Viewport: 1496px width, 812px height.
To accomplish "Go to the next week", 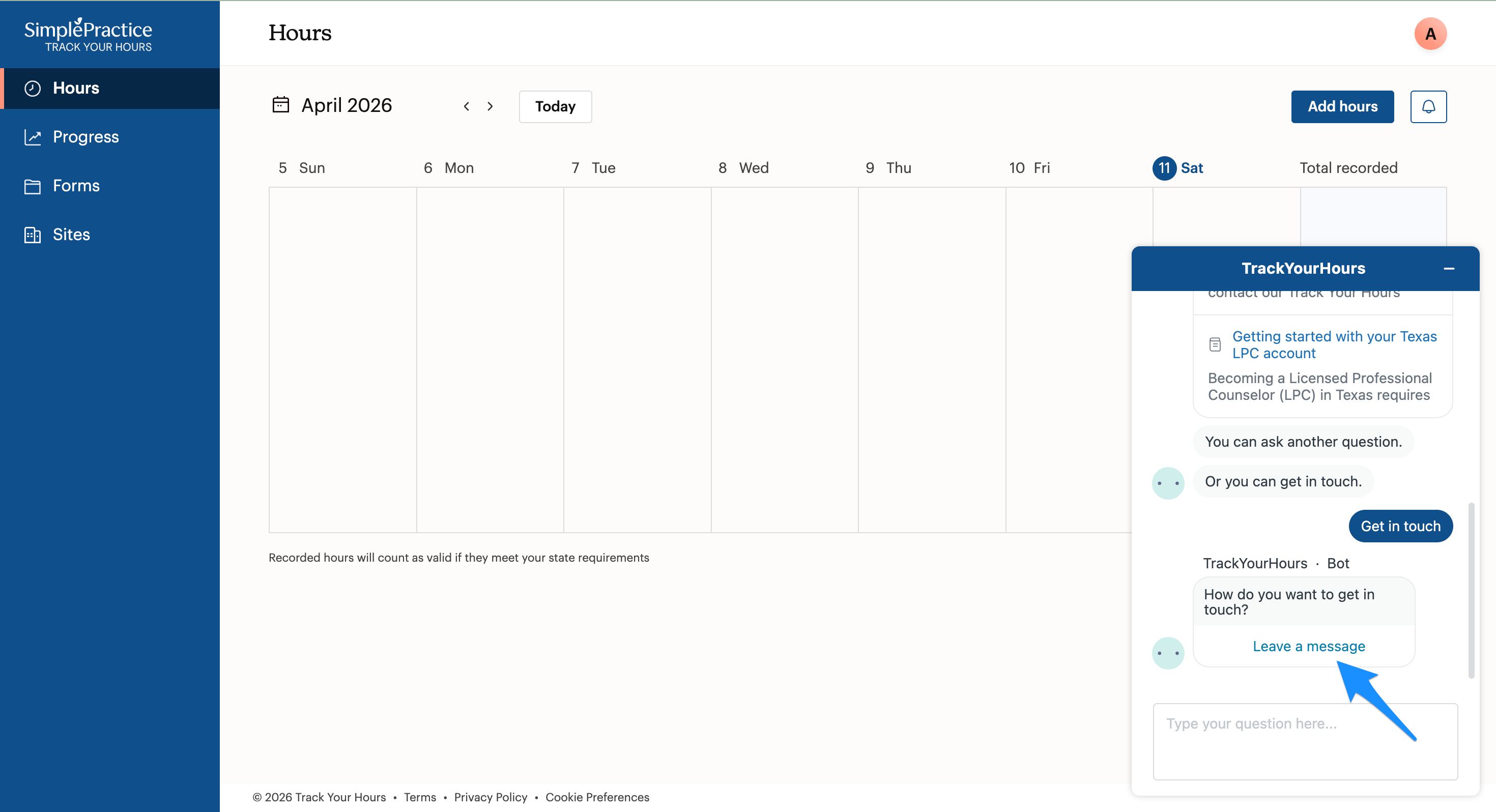I will pos(490,106).
